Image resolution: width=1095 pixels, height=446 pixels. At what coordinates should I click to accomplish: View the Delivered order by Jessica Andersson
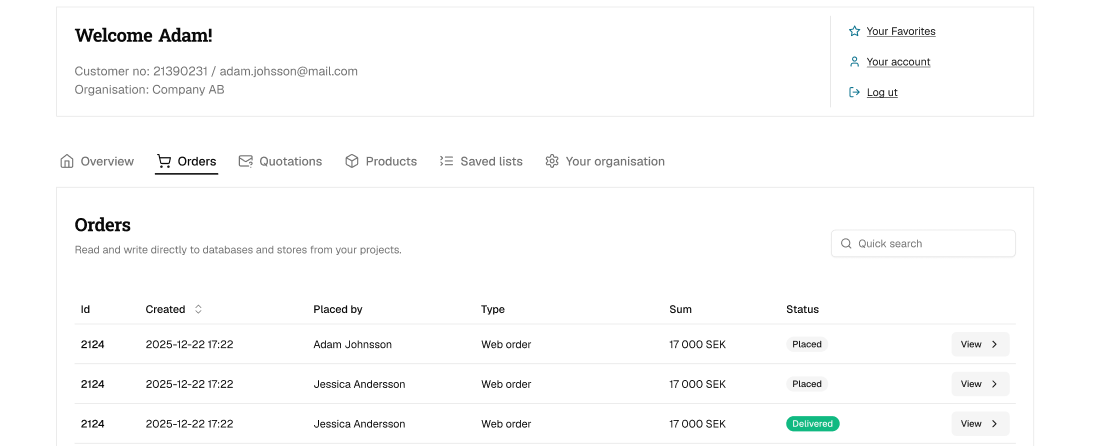[x=980, y=424]
